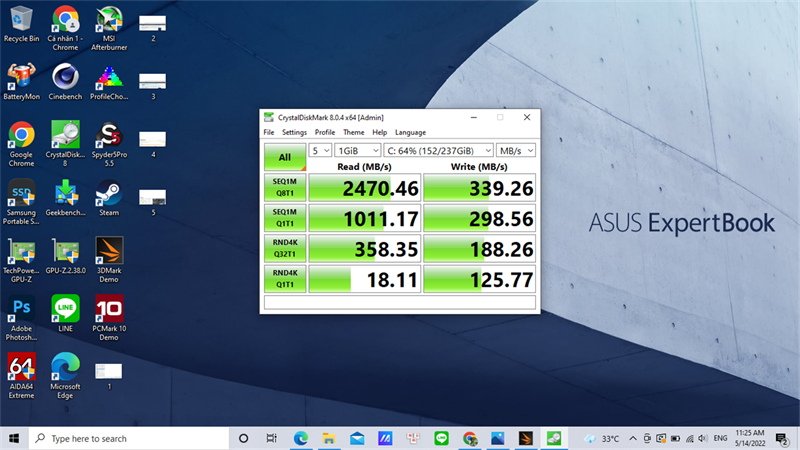This screenshot has height=450, width=800.
Task: Open the weather widget showing 33°C
Action: click(602, 438)
